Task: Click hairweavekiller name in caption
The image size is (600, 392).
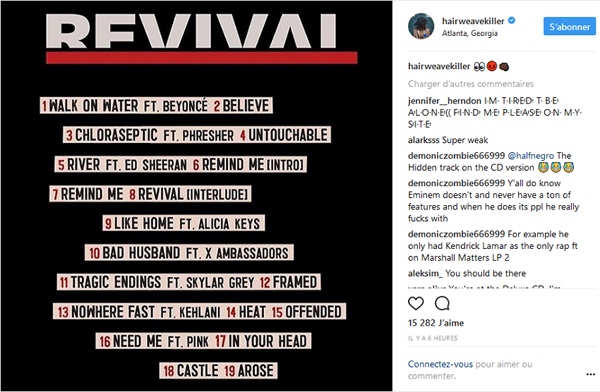Action: 439,66
